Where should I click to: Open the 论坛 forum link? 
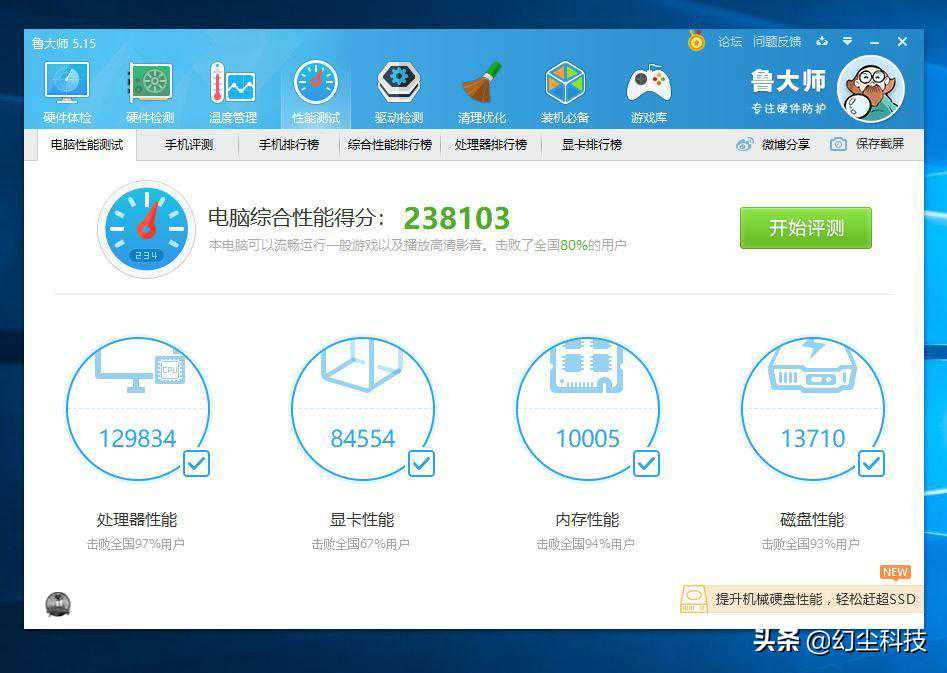click(730, 42)
